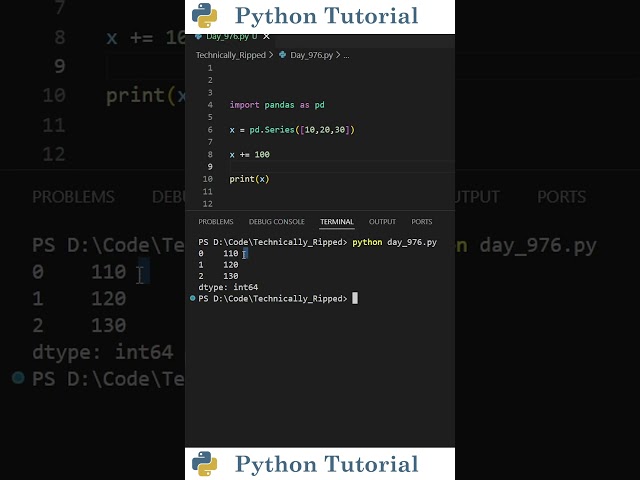The image size is (640, 480).
Task: Click Day_976.py breadcrumb file entry
Action: [x=311, y=55]
